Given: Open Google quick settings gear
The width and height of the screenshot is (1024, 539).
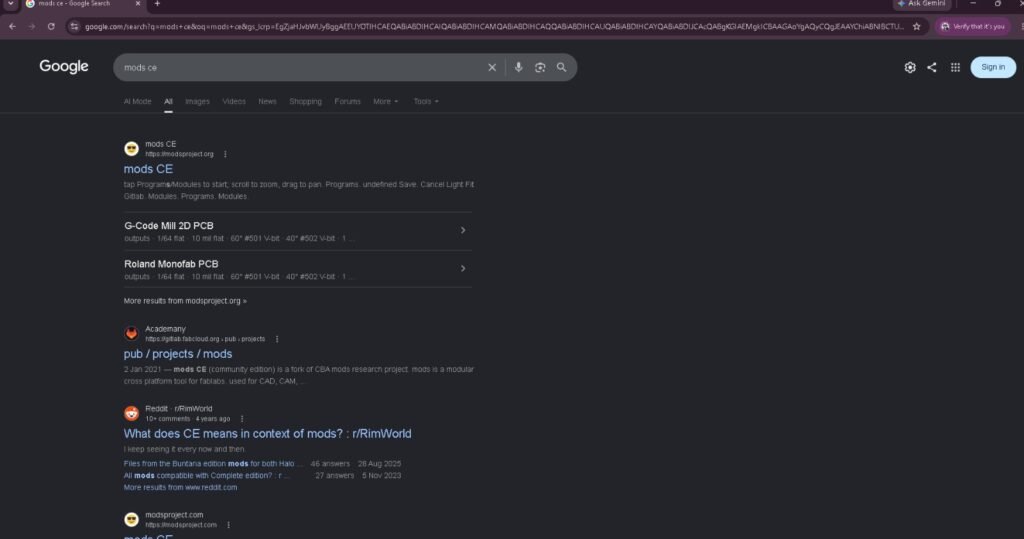Looking at the screenshot, I should pos(910,67).
